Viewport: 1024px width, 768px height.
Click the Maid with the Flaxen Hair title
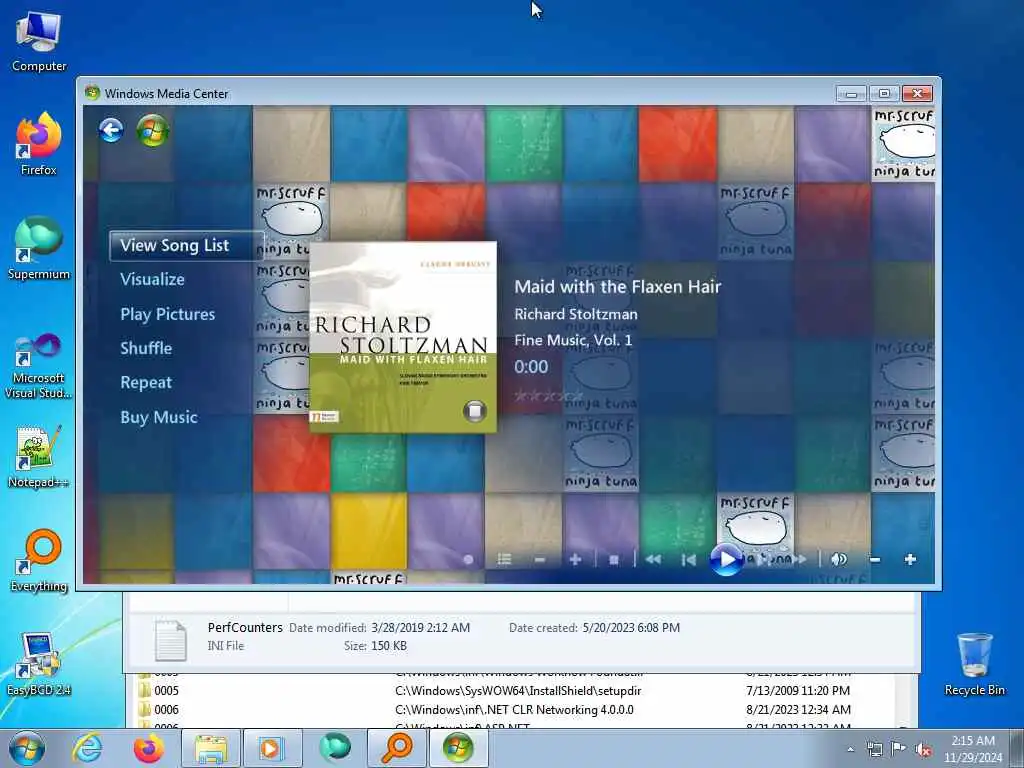[618, 287]
